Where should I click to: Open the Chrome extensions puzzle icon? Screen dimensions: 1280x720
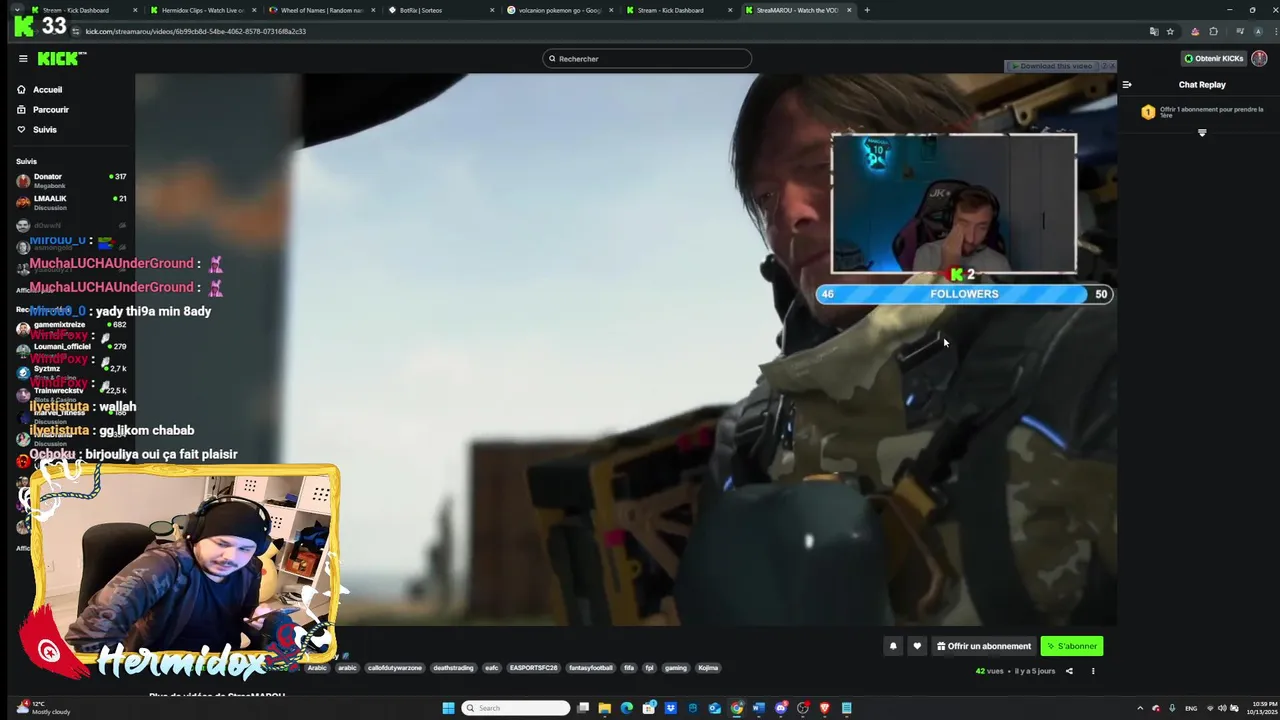1213,31
